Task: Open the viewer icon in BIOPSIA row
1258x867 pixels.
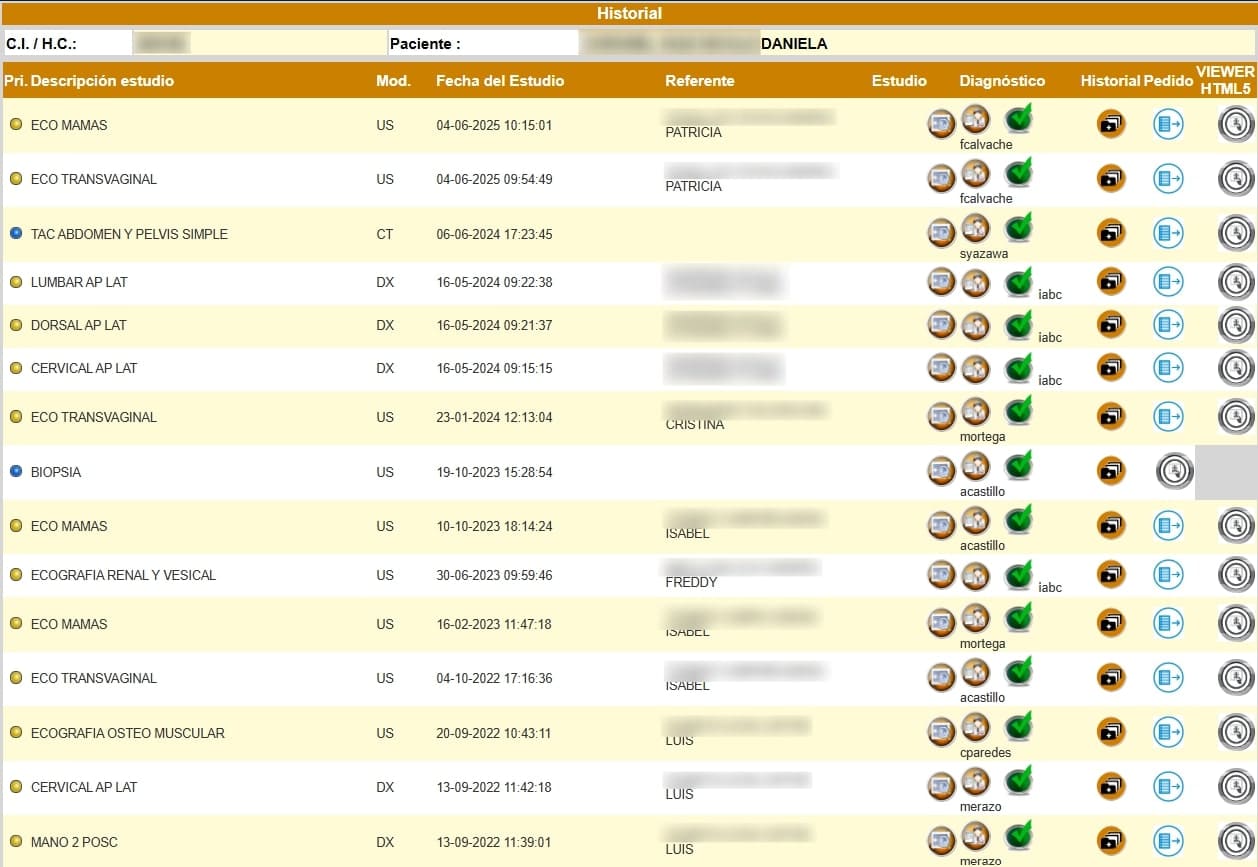Action: click(1175, 471)
